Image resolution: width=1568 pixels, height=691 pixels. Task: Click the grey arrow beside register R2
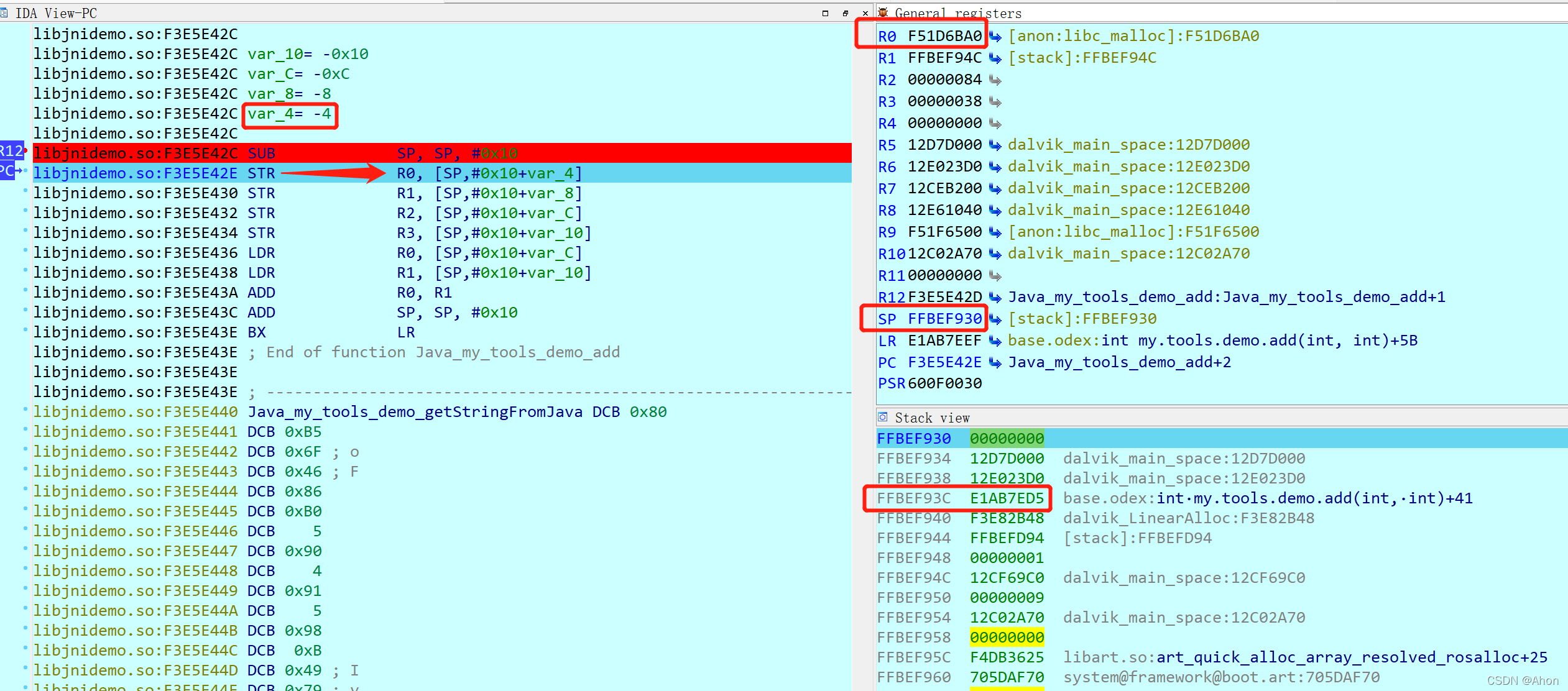[x=995, y=80]
